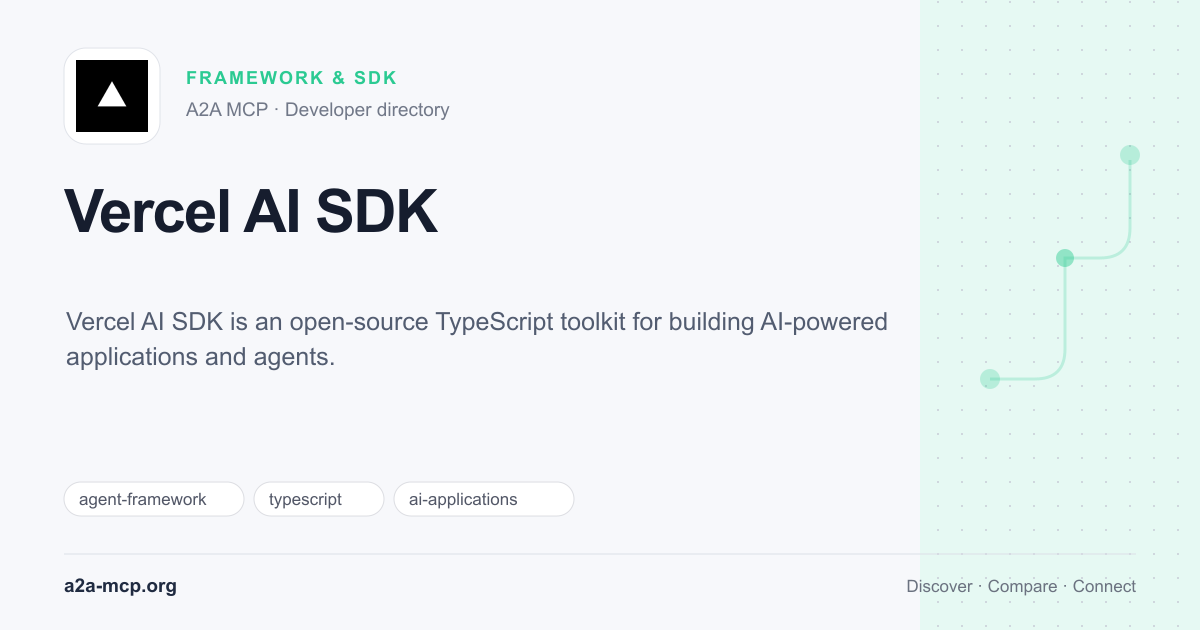Image resolution: width=1200 pixels, height=630 pixels.
Task: Select the agent-framework tag
Action: 154,499
